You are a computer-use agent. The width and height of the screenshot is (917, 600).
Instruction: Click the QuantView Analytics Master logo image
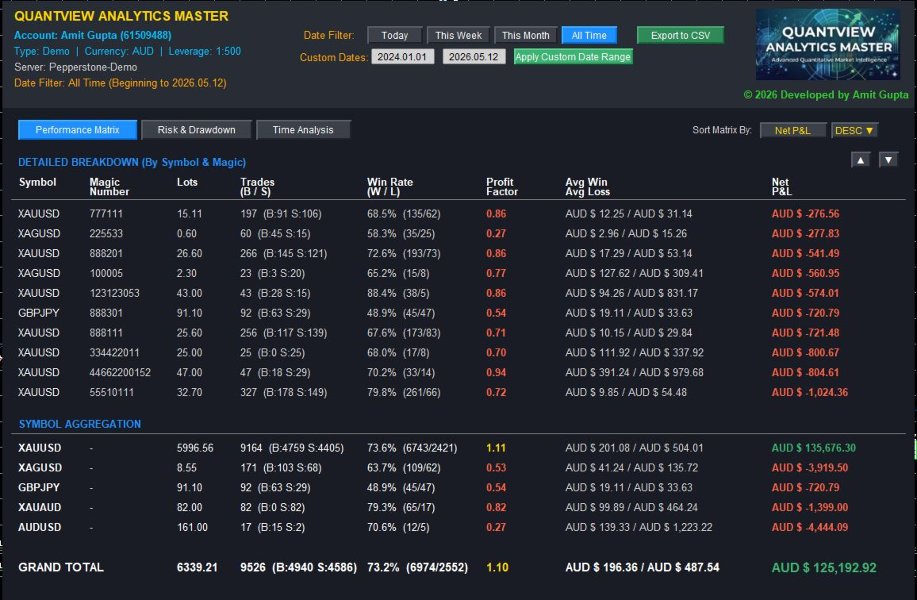(828, 44)
